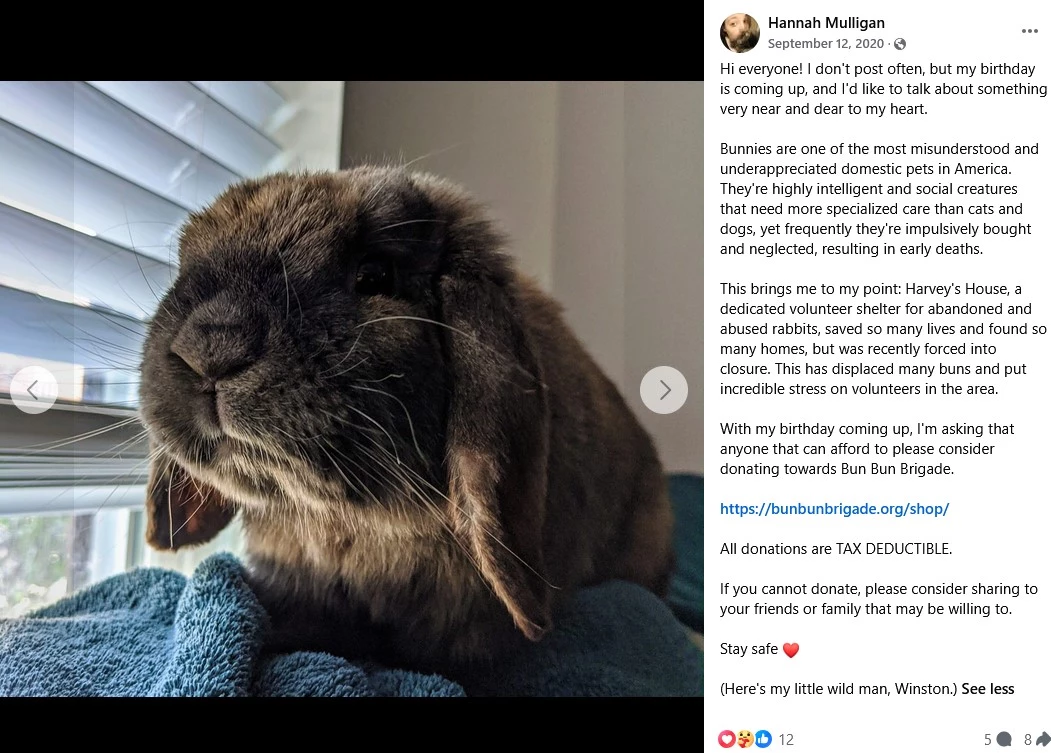Click the shares count number 8

(x=1028, y=740)
